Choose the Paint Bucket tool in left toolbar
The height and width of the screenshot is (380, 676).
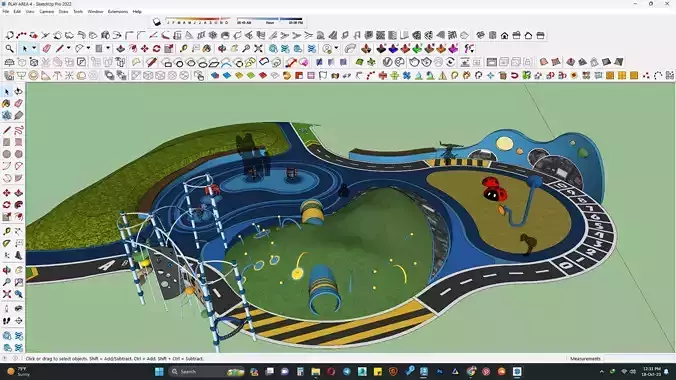click(x=6, y=104)
